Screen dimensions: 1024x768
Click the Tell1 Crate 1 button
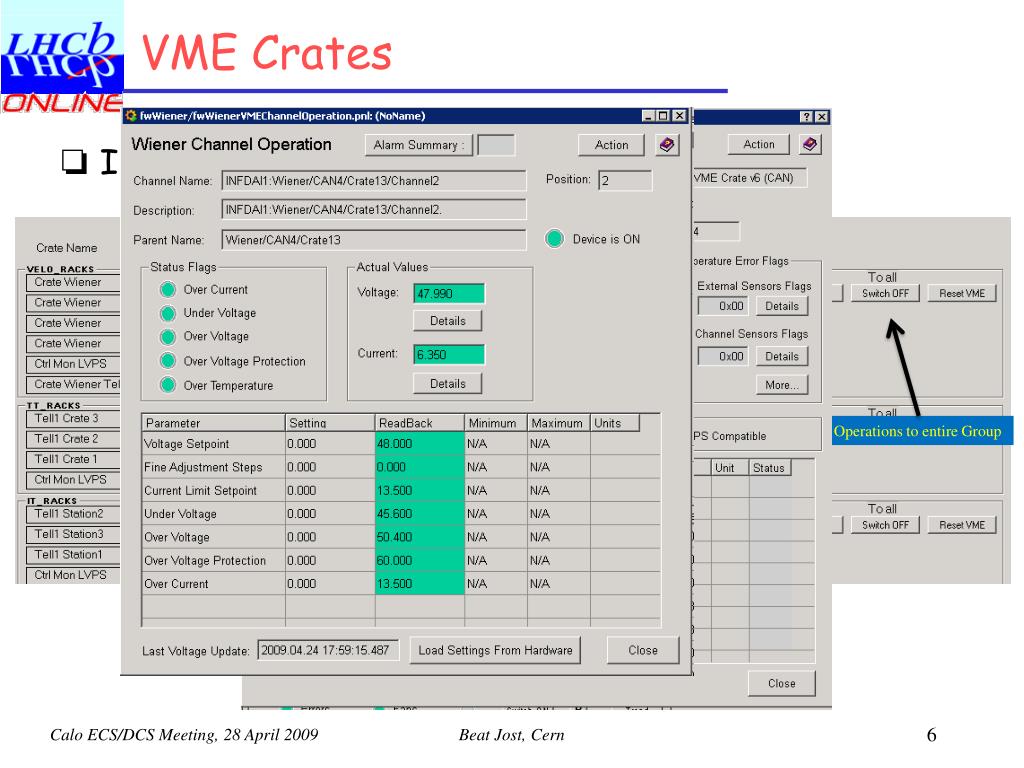tap(73, 458)
